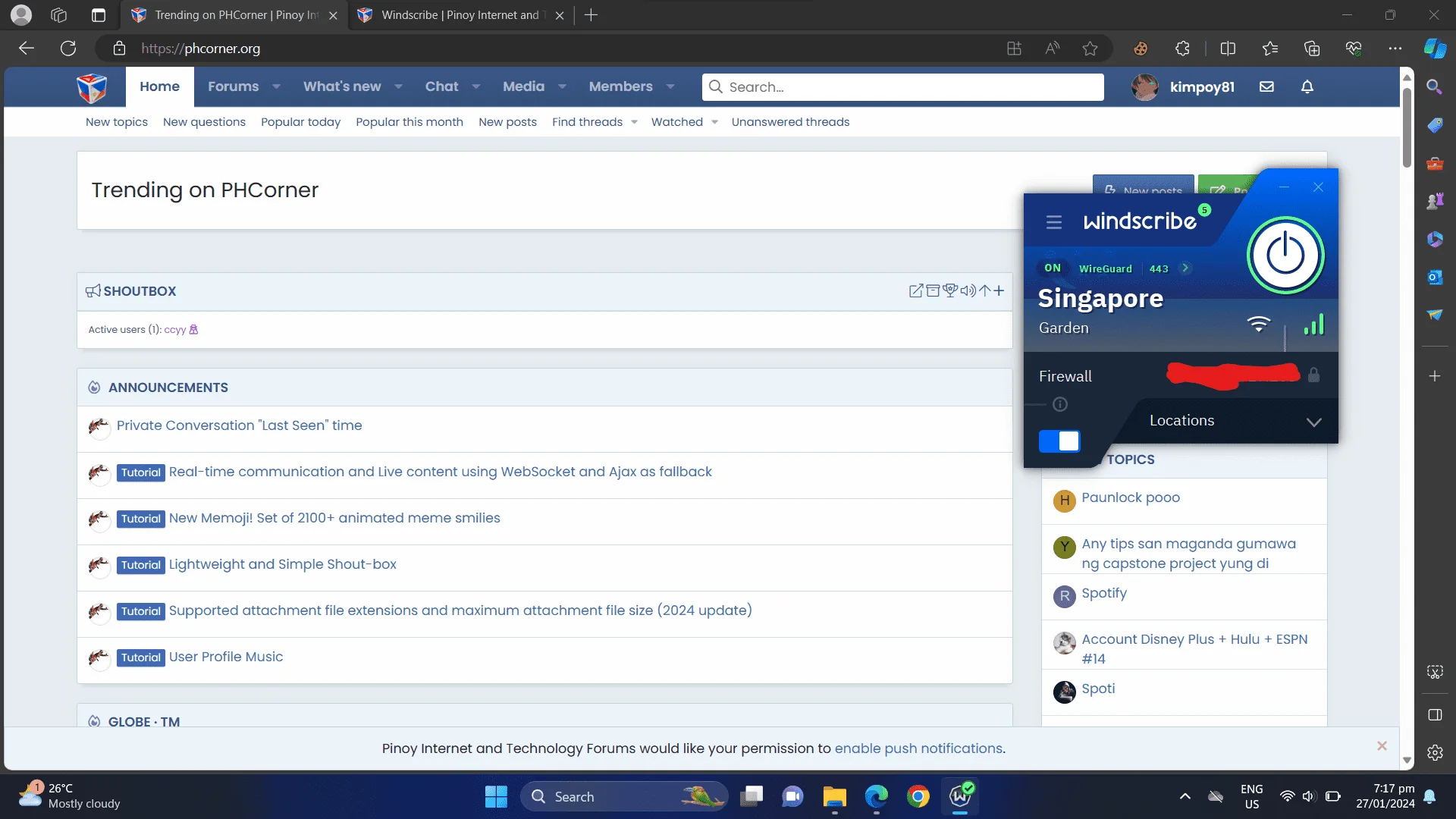This screenshot has width=1456, height=819.
Task: Toggle the shoutbox sound speaker icon
Action: [968, 290]
